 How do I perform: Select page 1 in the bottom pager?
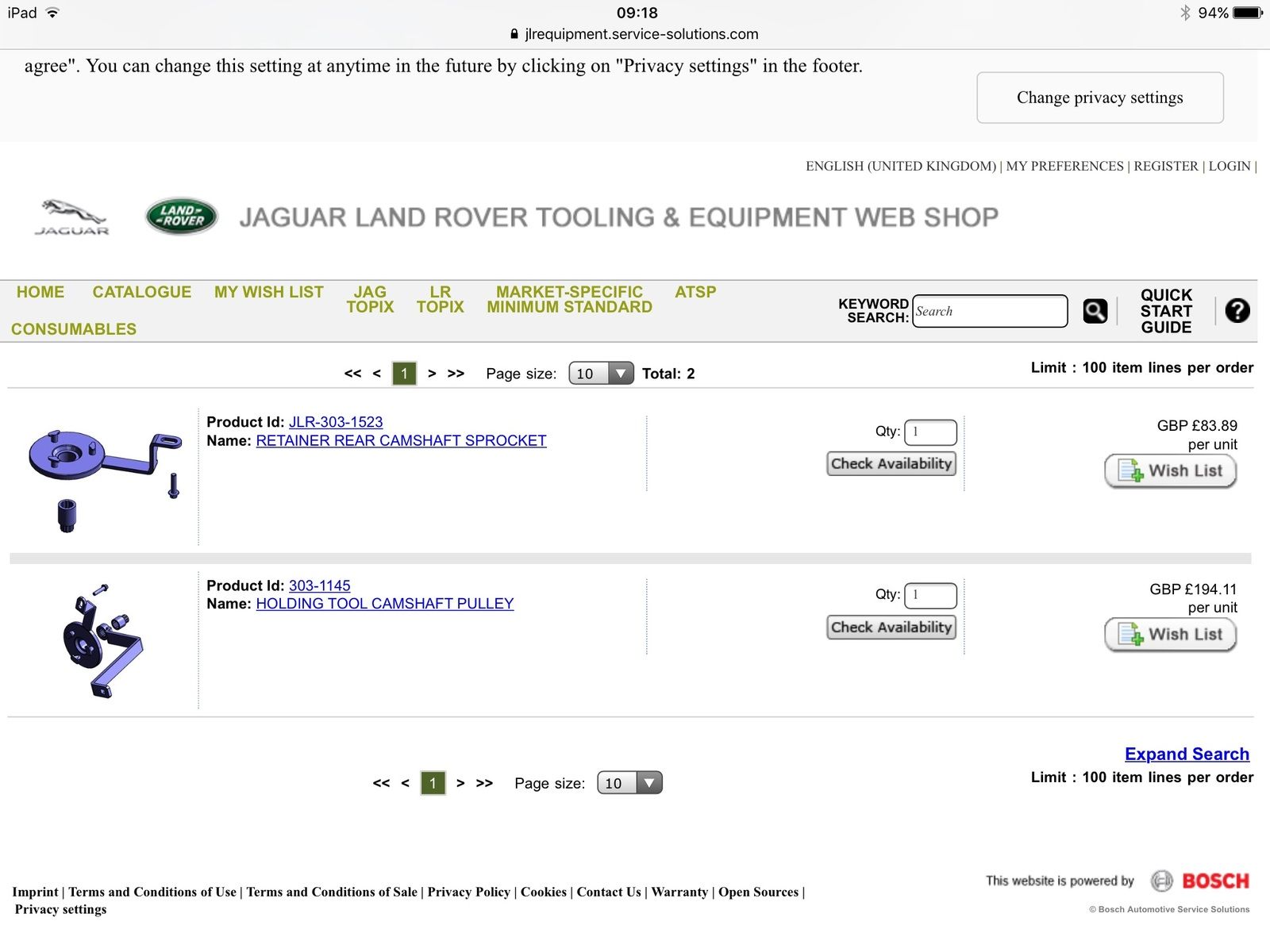click(x=433, y=783)
